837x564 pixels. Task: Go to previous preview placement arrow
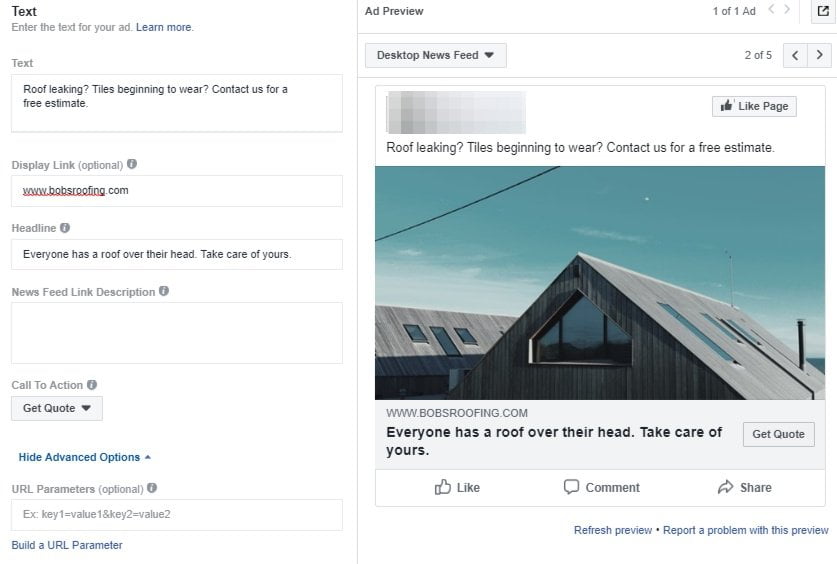pos(795,55)
